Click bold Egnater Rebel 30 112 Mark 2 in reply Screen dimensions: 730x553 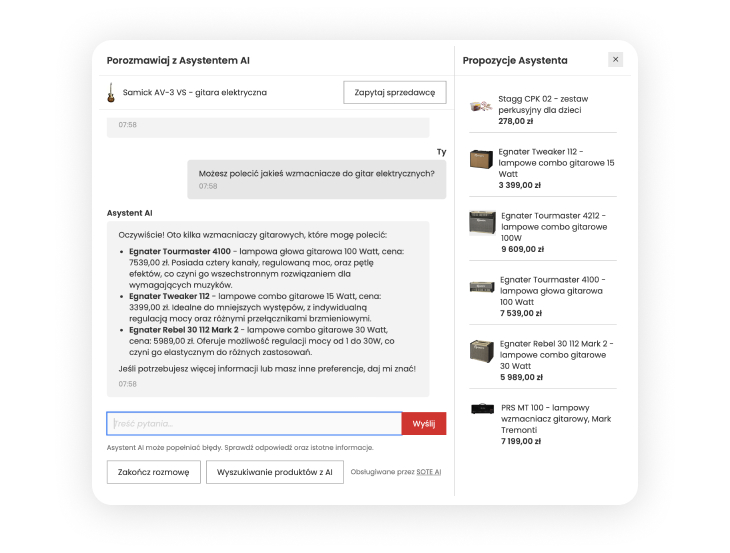click(183, 330)
